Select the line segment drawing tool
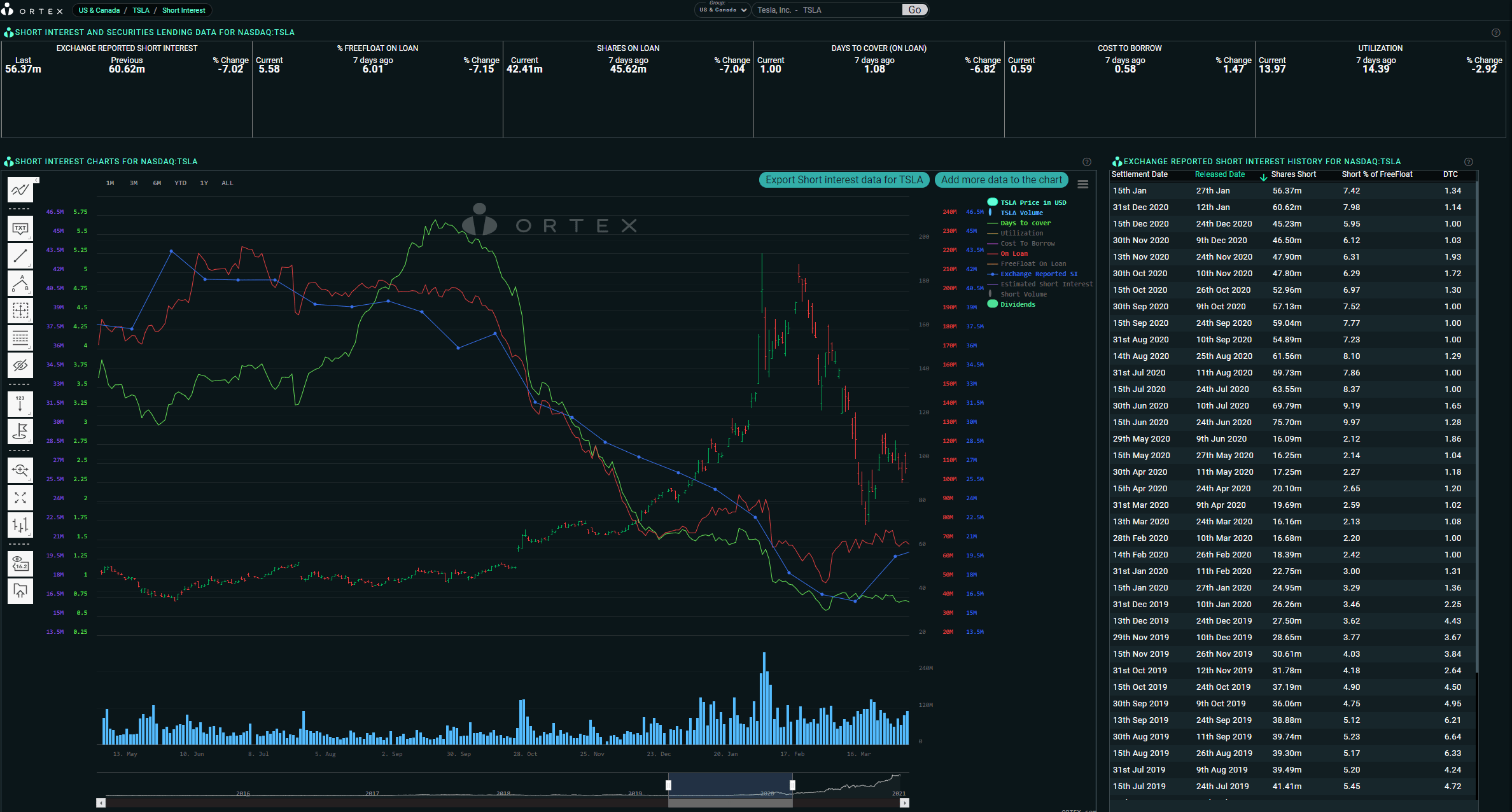The height and width of the screenshot is (812, 1512). pos(20,256)
